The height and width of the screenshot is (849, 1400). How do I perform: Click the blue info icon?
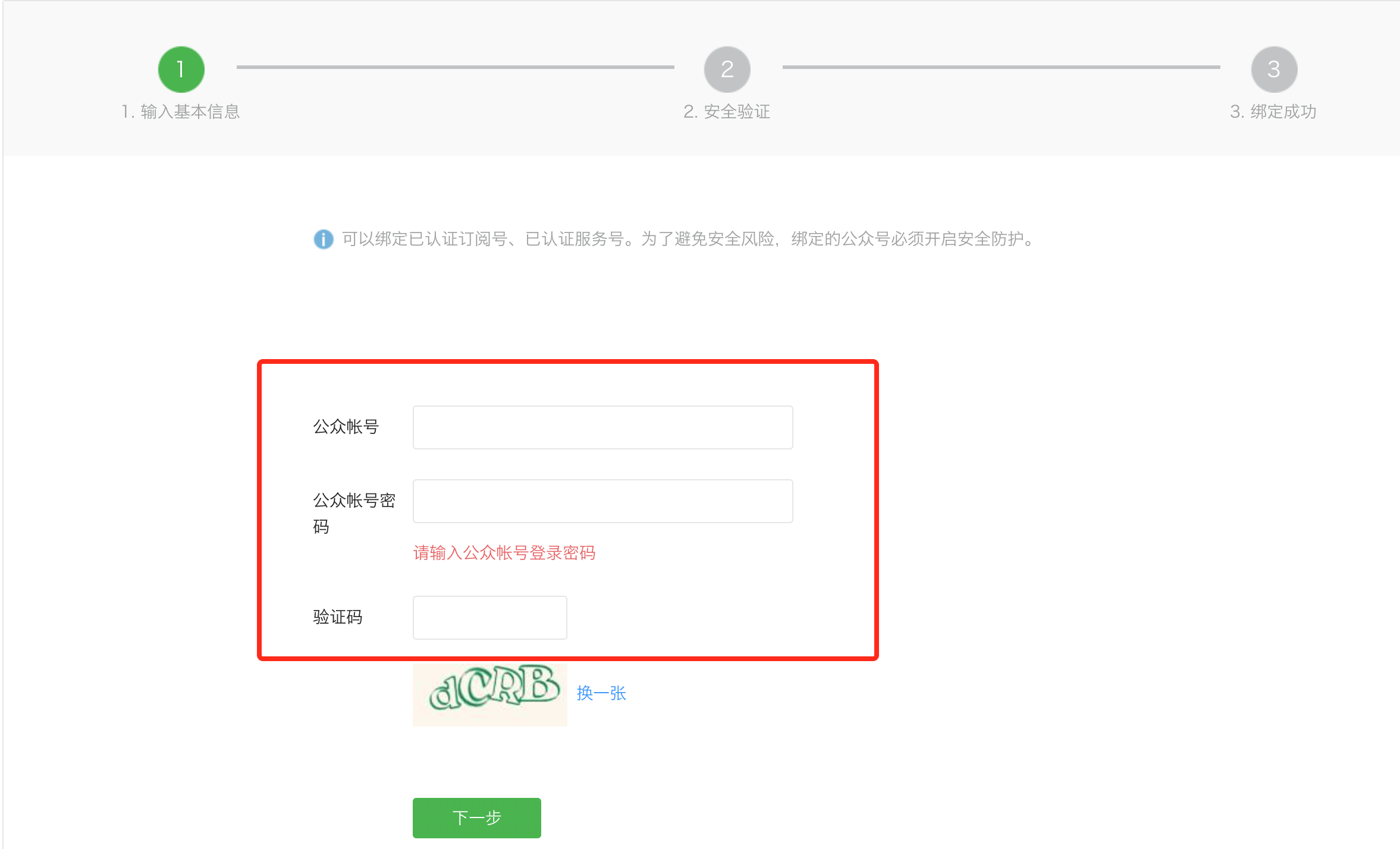click(323, 239)
